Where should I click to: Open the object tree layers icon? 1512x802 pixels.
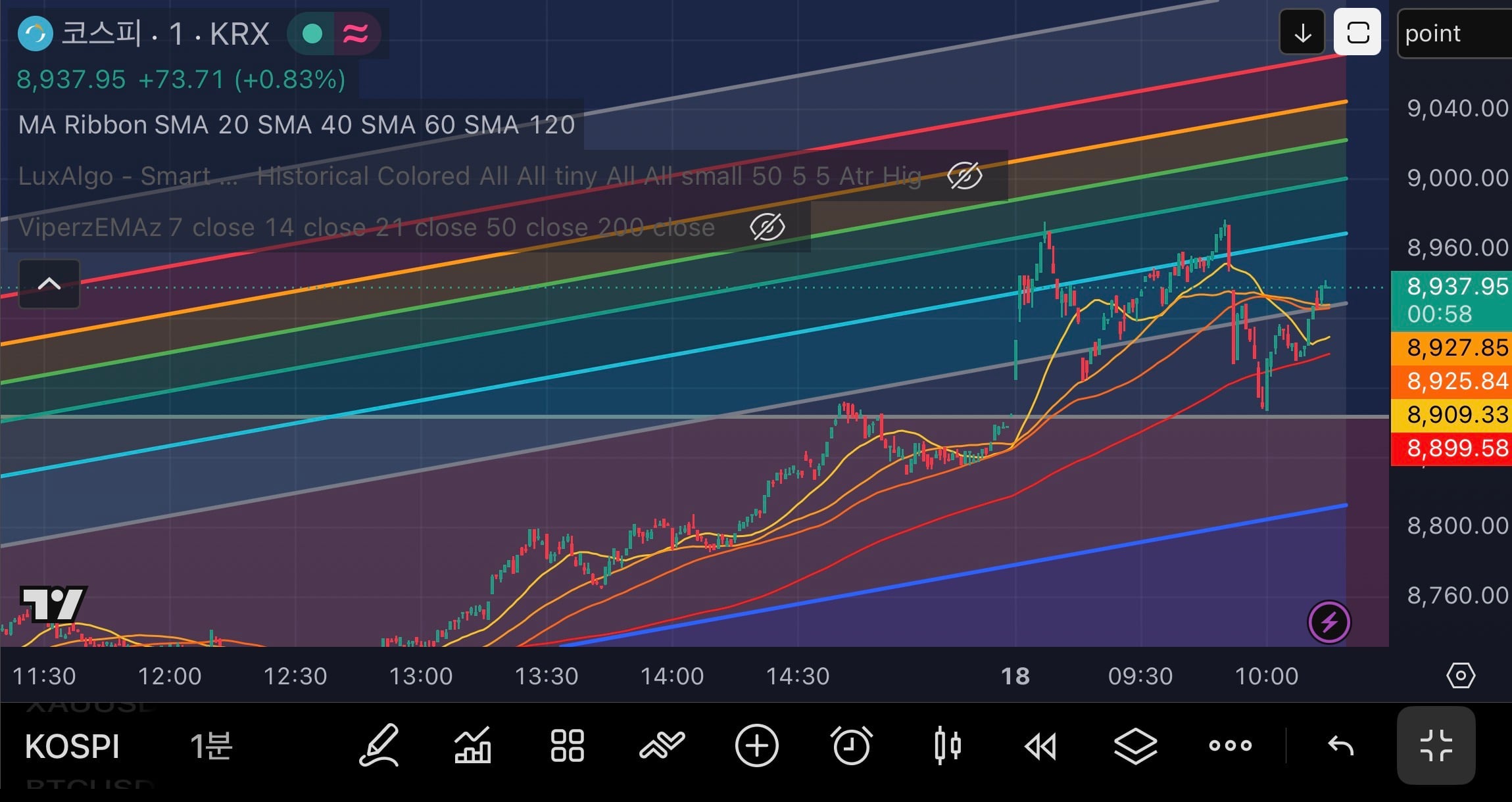[1136, 746]
